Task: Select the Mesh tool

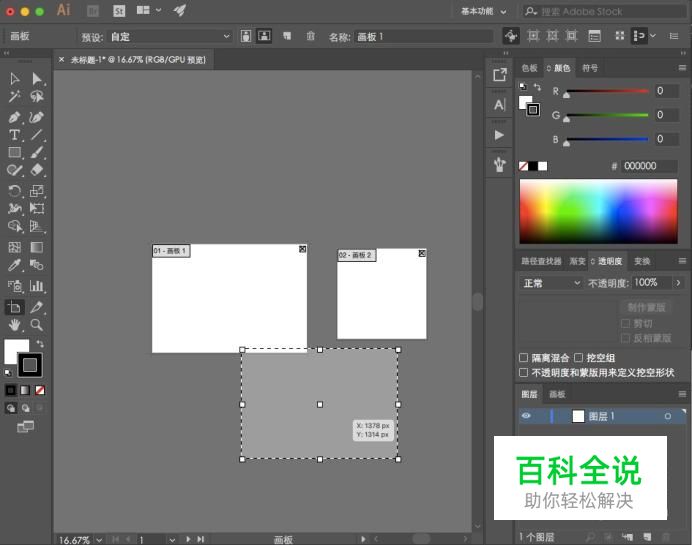Action: (14, 247)
